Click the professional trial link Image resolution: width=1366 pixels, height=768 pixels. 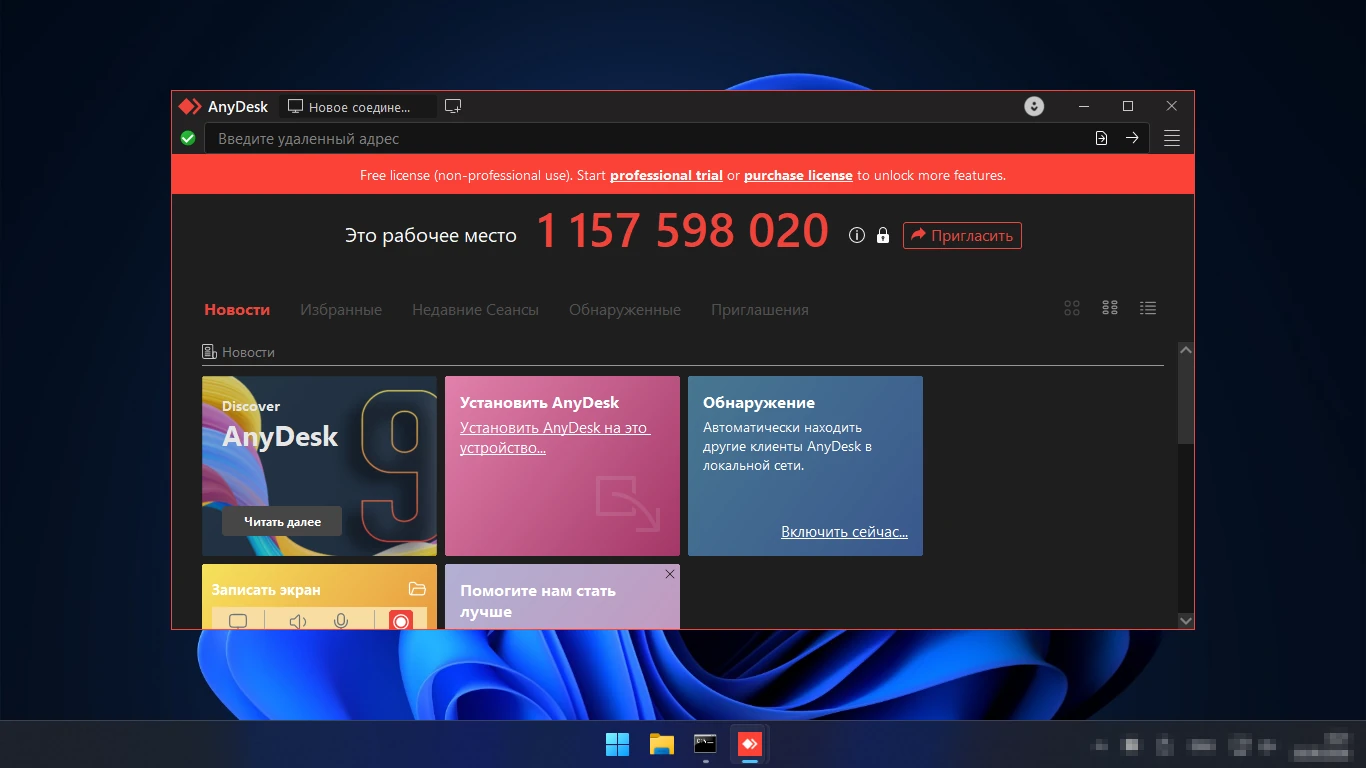(666, 175)
